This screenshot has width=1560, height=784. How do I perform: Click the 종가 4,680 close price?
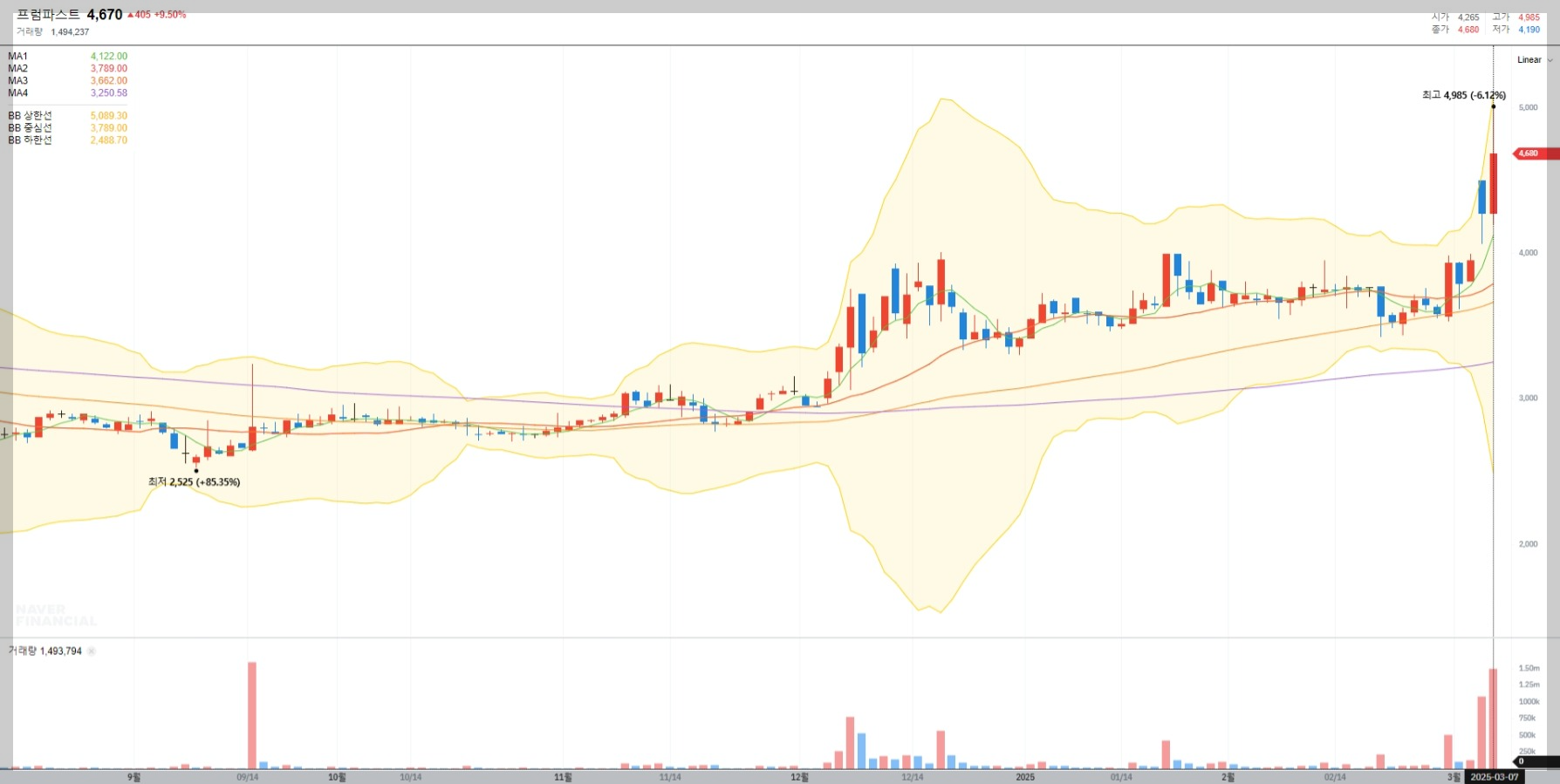tap(1455, 29)
